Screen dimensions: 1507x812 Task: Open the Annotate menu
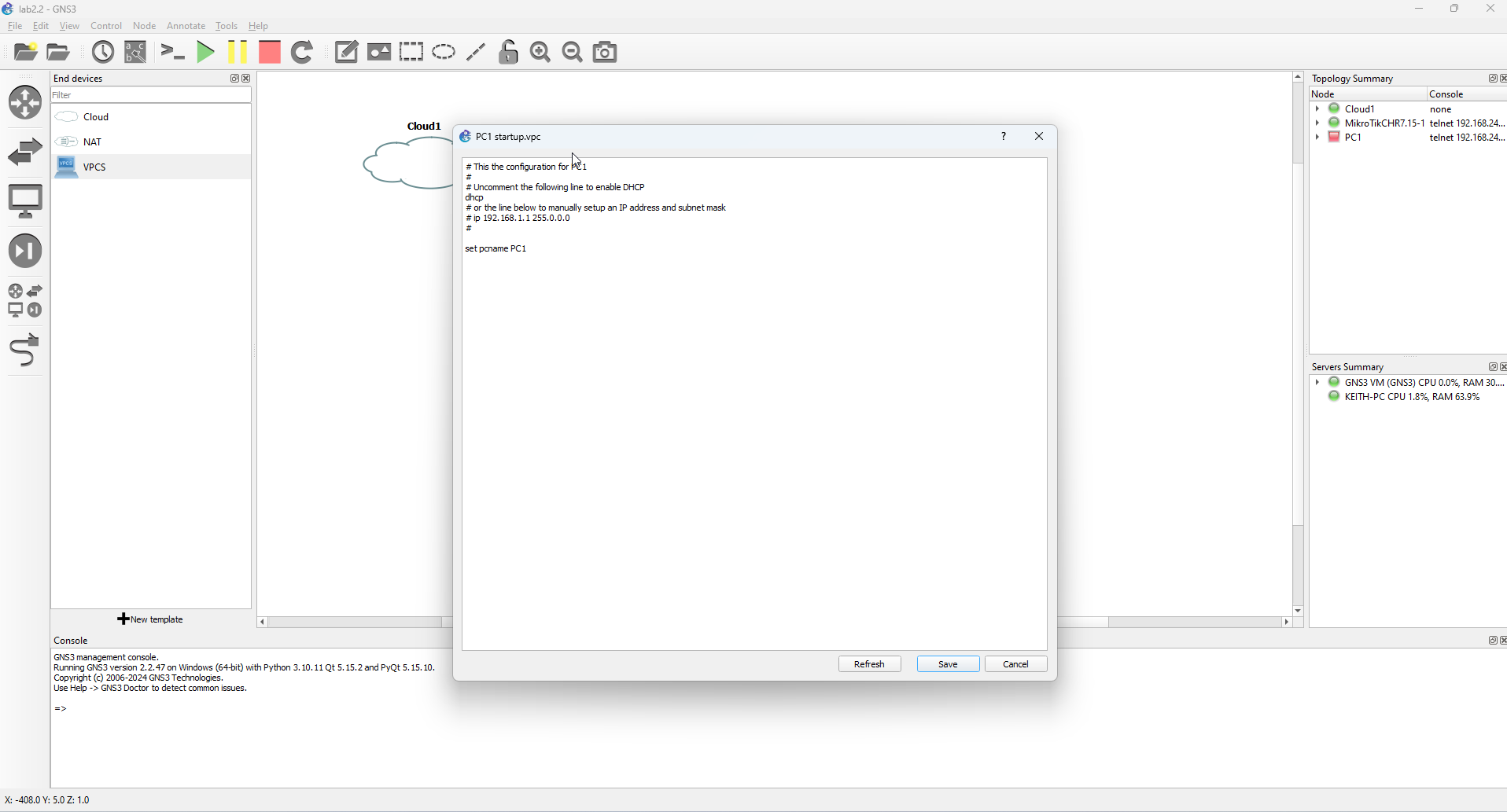click(x=186, y=26)
